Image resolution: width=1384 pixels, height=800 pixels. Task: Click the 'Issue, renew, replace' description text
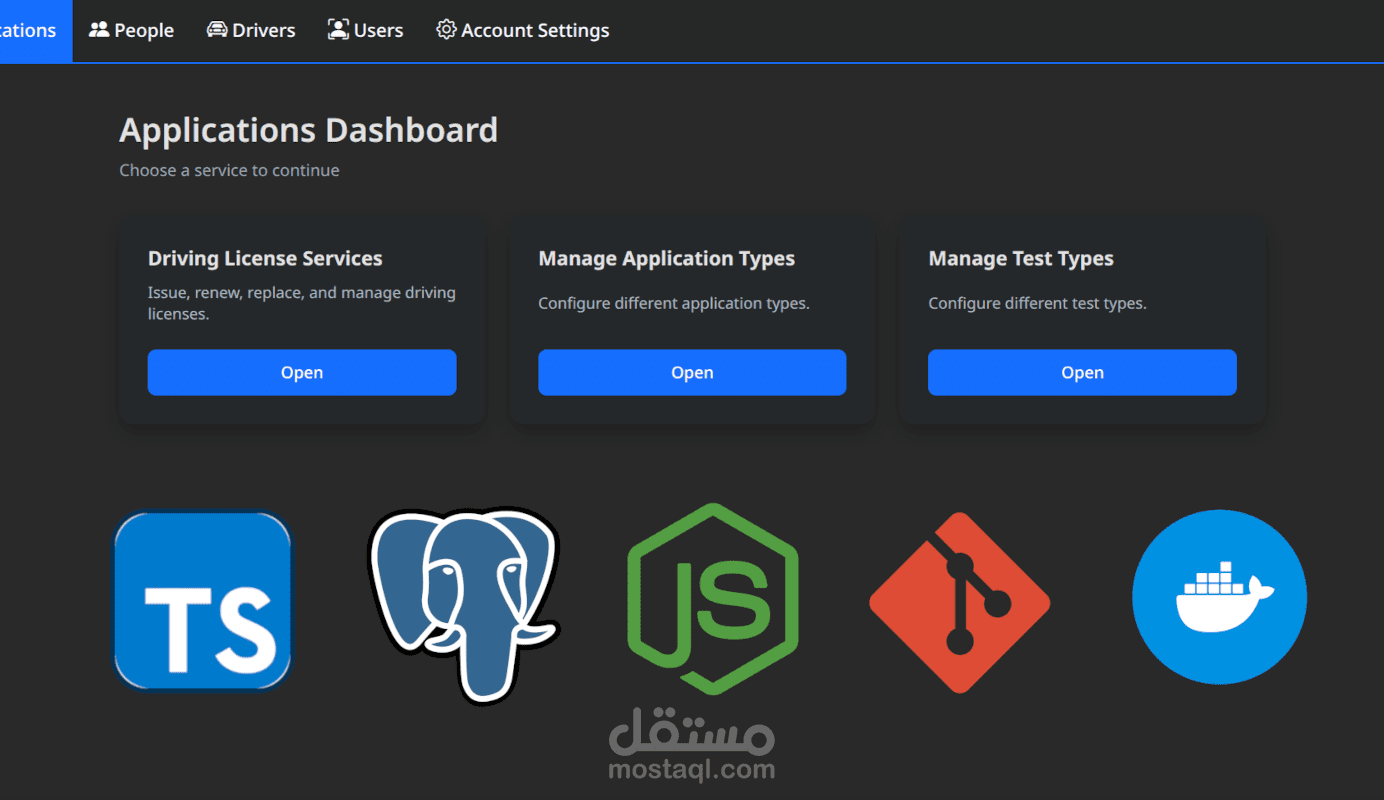click(302, 303)
